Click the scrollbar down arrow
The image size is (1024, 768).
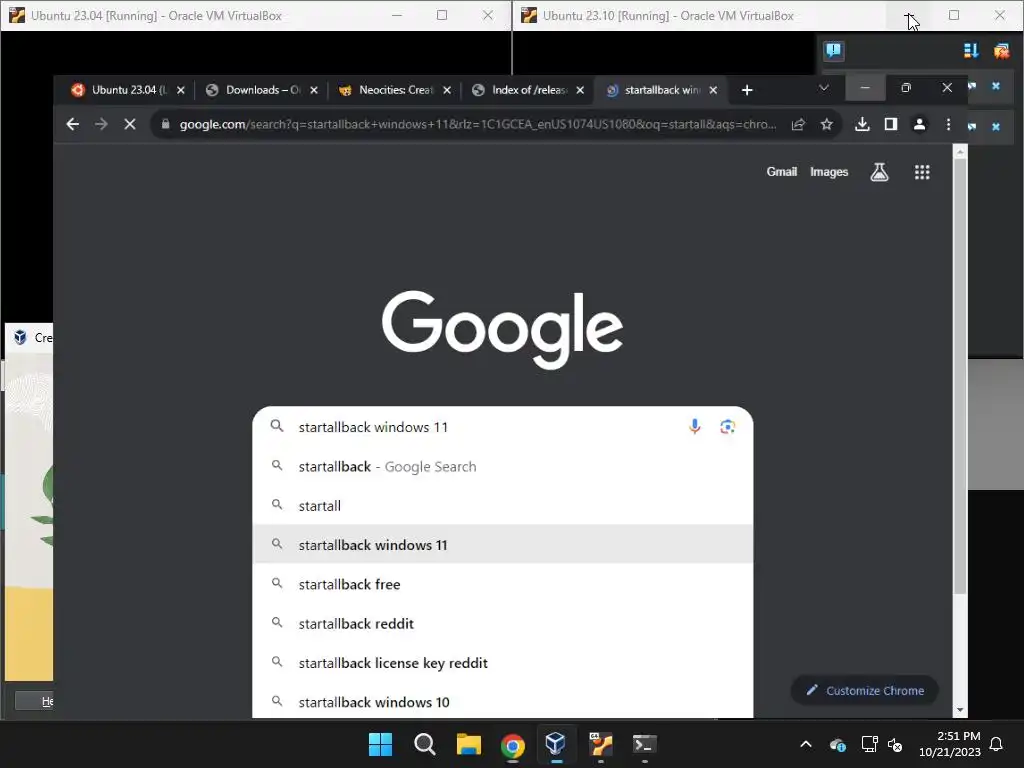click(959, 710)
